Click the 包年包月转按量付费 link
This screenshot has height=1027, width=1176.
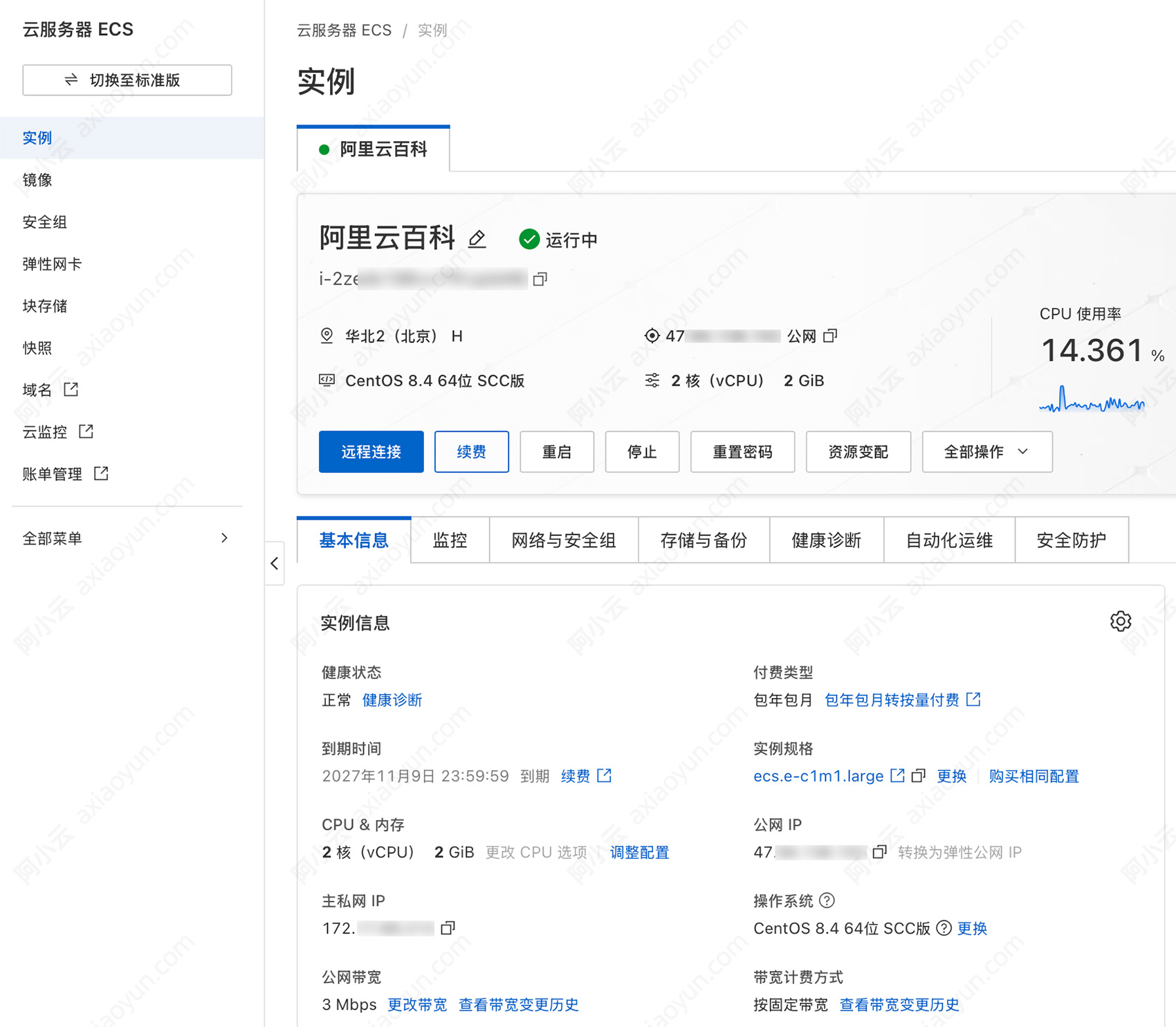click(902, 700)
